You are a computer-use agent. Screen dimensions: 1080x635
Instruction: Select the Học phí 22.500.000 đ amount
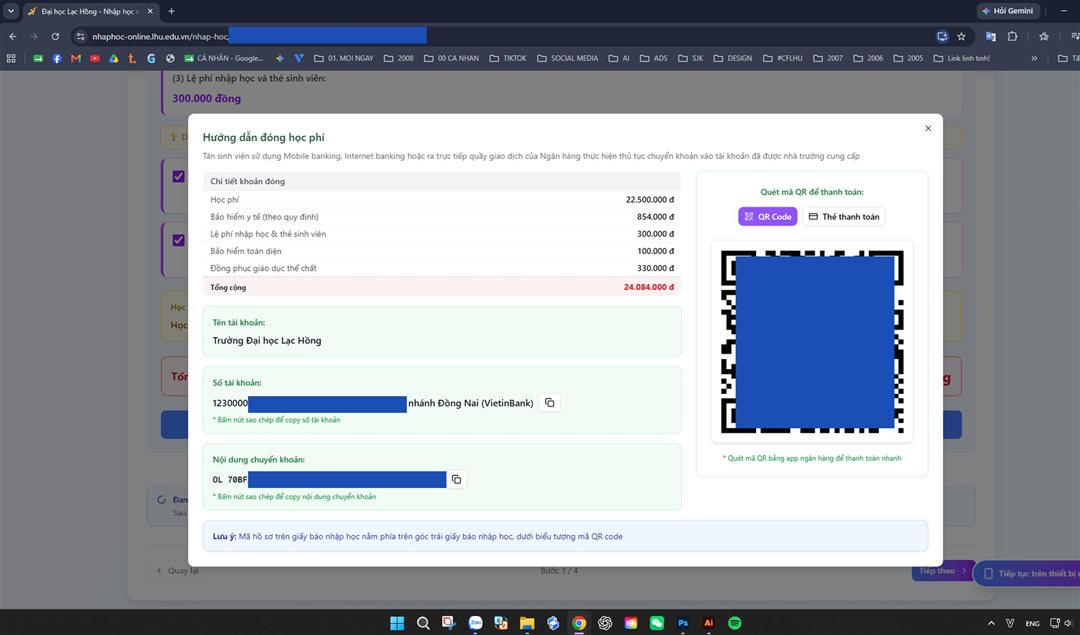click(650, 200)
